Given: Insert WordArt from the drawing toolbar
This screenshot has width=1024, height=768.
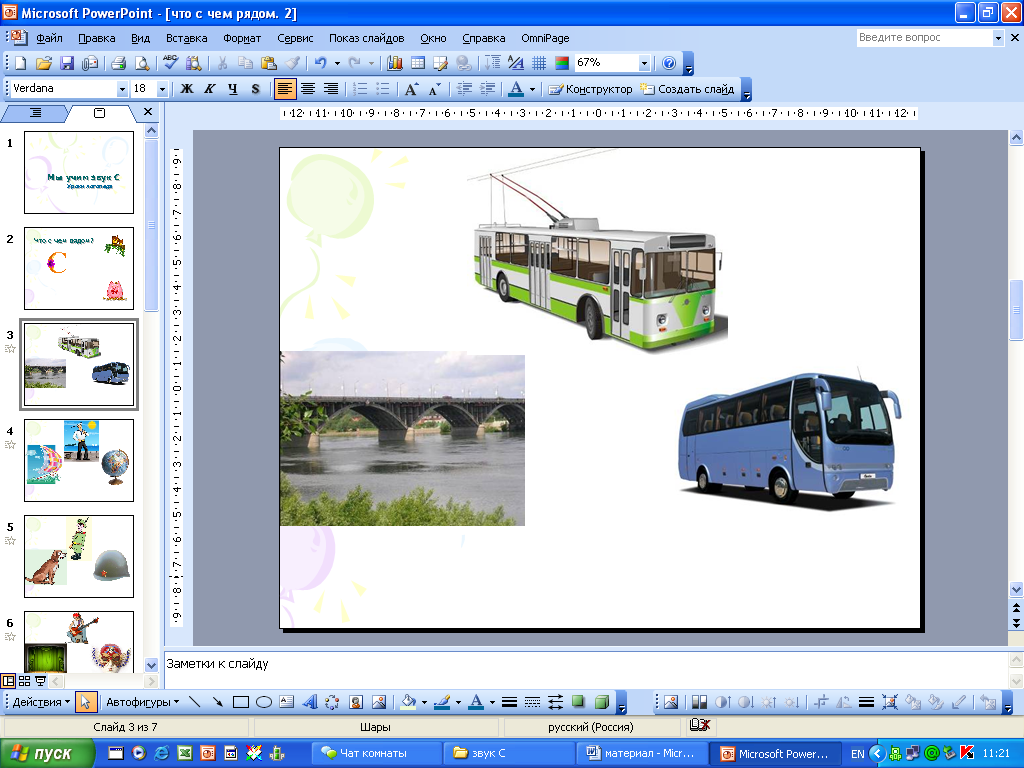Looking at the screenshot, I should pos(310,702).
